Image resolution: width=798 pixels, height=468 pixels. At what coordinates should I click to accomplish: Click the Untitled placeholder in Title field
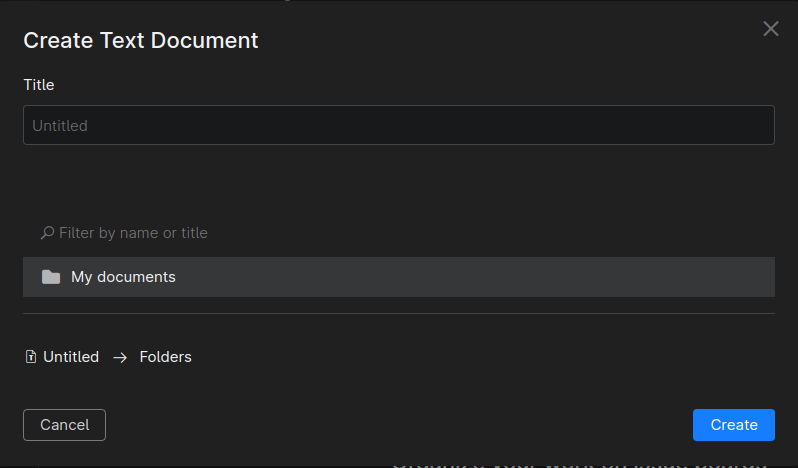coord(60,126)
